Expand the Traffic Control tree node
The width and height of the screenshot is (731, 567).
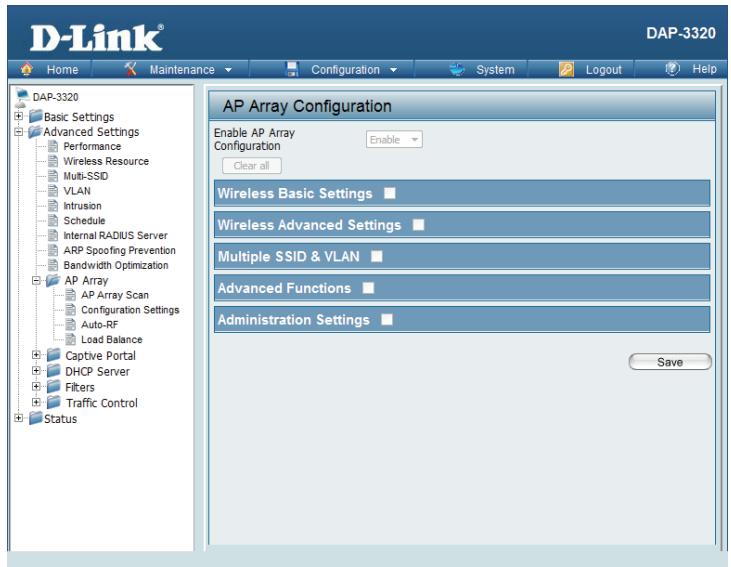point(36,402)
